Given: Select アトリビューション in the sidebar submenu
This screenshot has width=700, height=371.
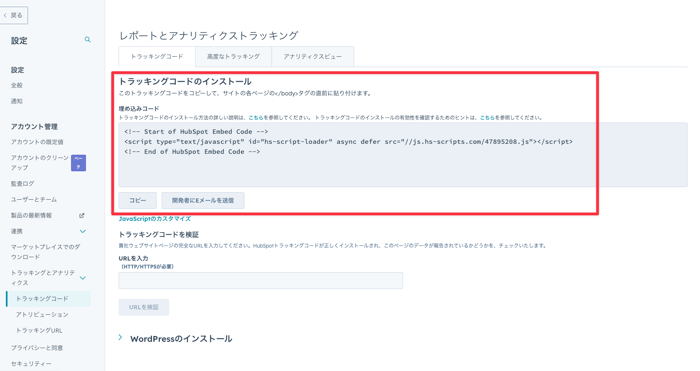Looking at the screenshot, I should [x=42, y=315].
